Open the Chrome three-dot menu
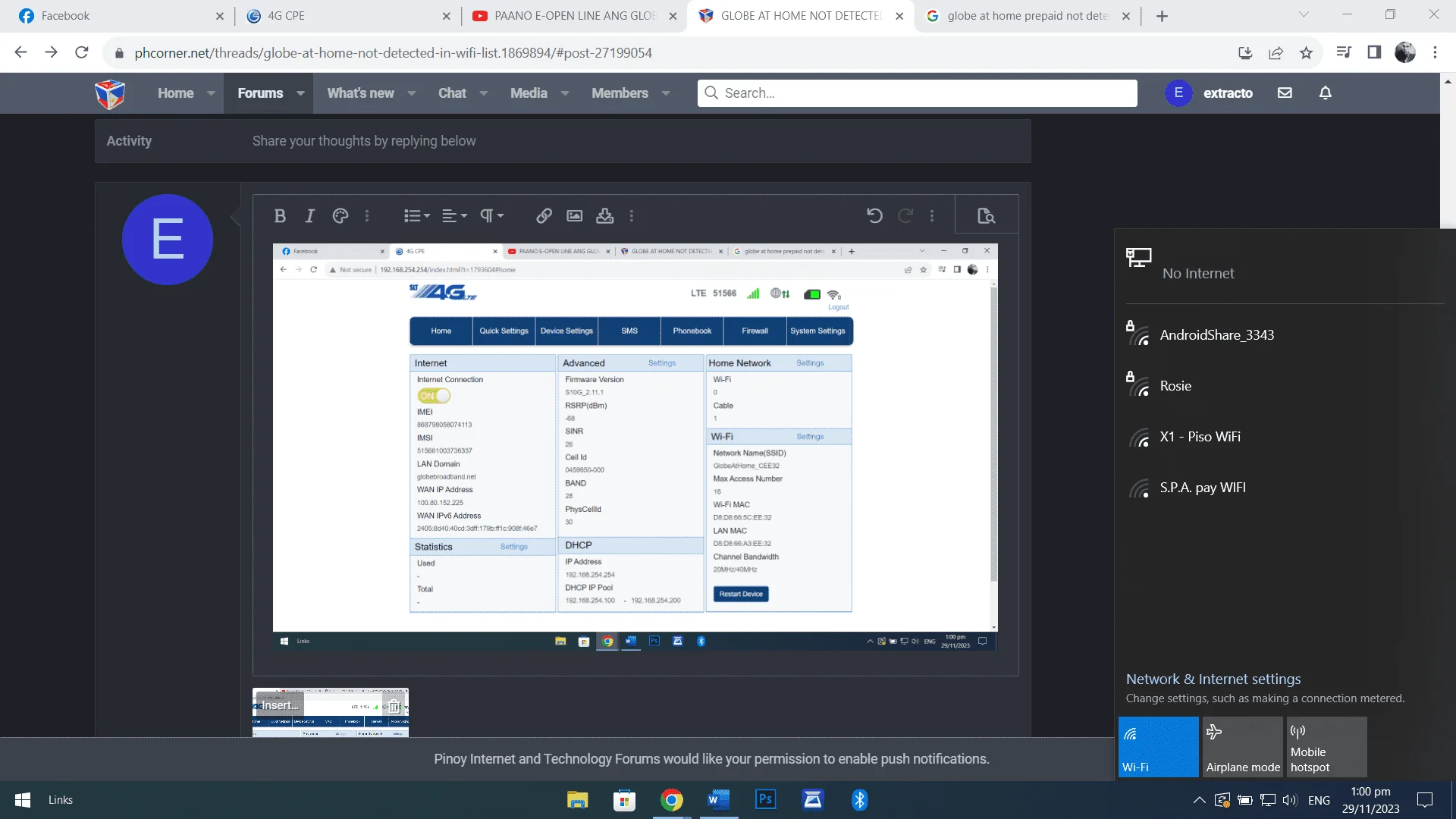The width and height of the screenshot is (1456, 819). pyautogui.click(x=1435, y=52)
